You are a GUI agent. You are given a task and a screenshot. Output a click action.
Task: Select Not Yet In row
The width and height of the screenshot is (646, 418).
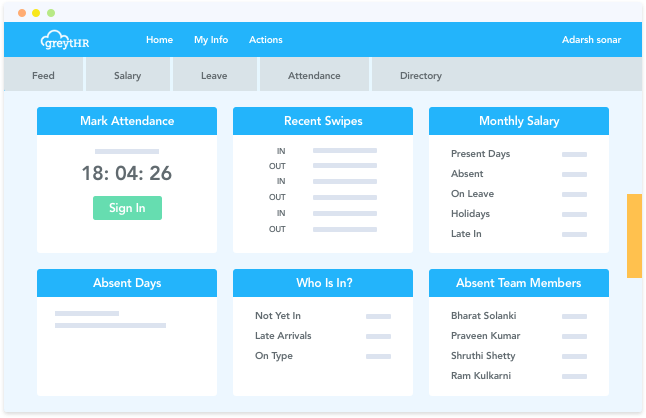pyautogui.click(x=278, y=316)
